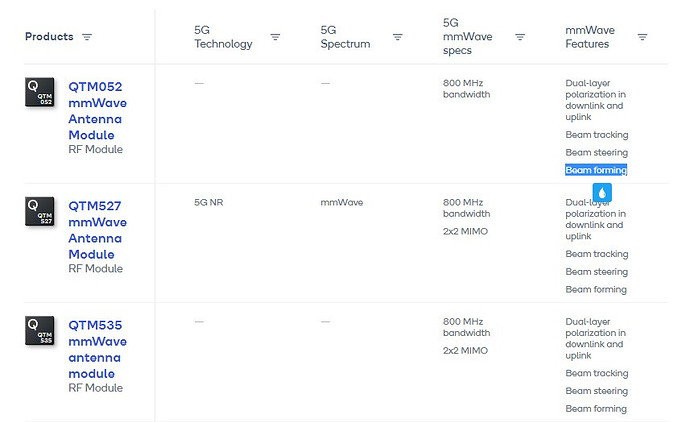Open the mmWave Features filter icon

642,37
